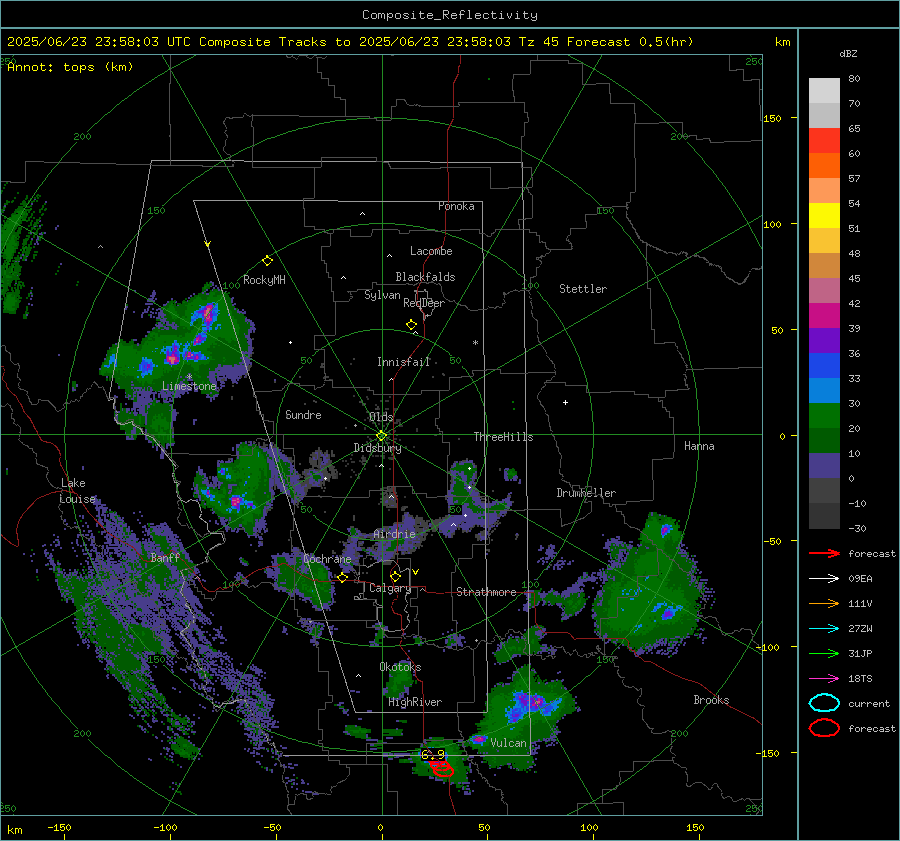Screen dimensions: 900x841
Task: Click the Ponoka label
Action: [456, 206]
